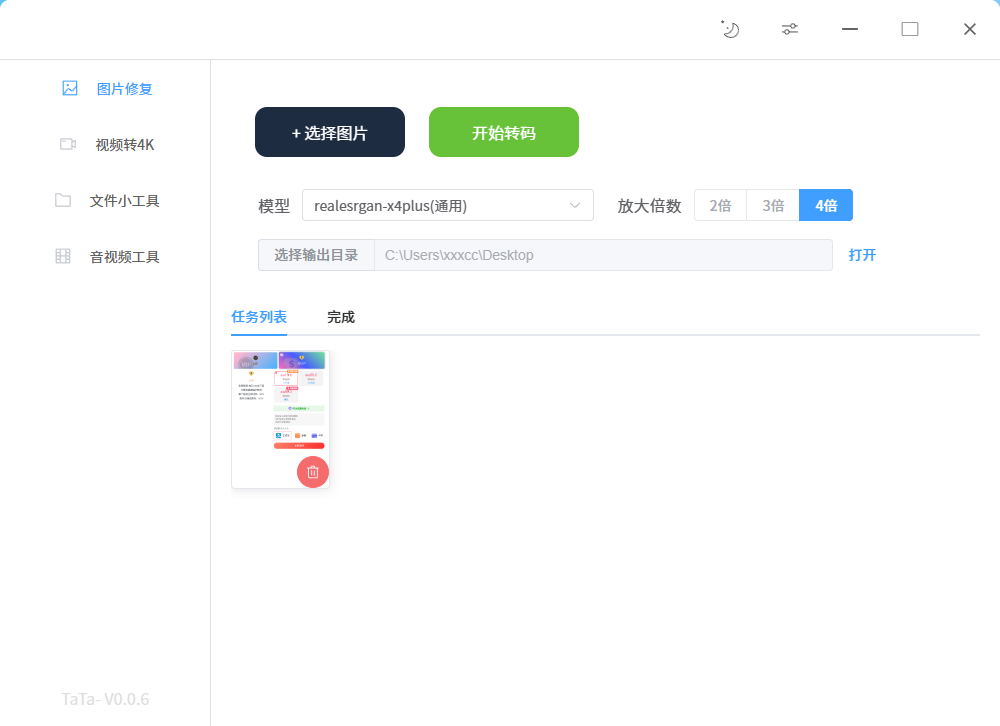1000x726 pixels.
Task: Open the model selection dropdown
Action: coord(447,205)
